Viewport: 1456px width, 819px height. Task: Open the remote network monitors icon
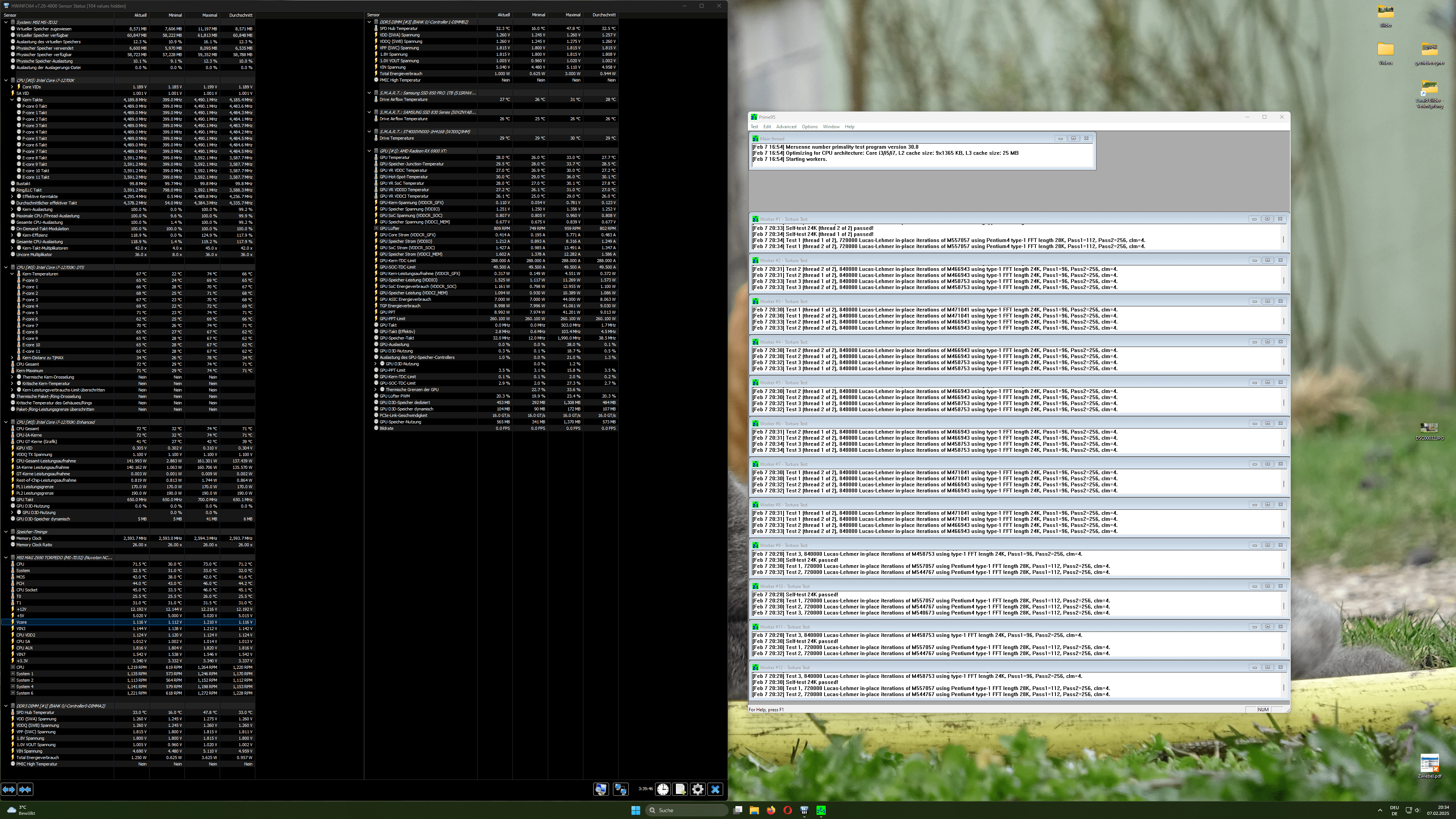point(620,789)
